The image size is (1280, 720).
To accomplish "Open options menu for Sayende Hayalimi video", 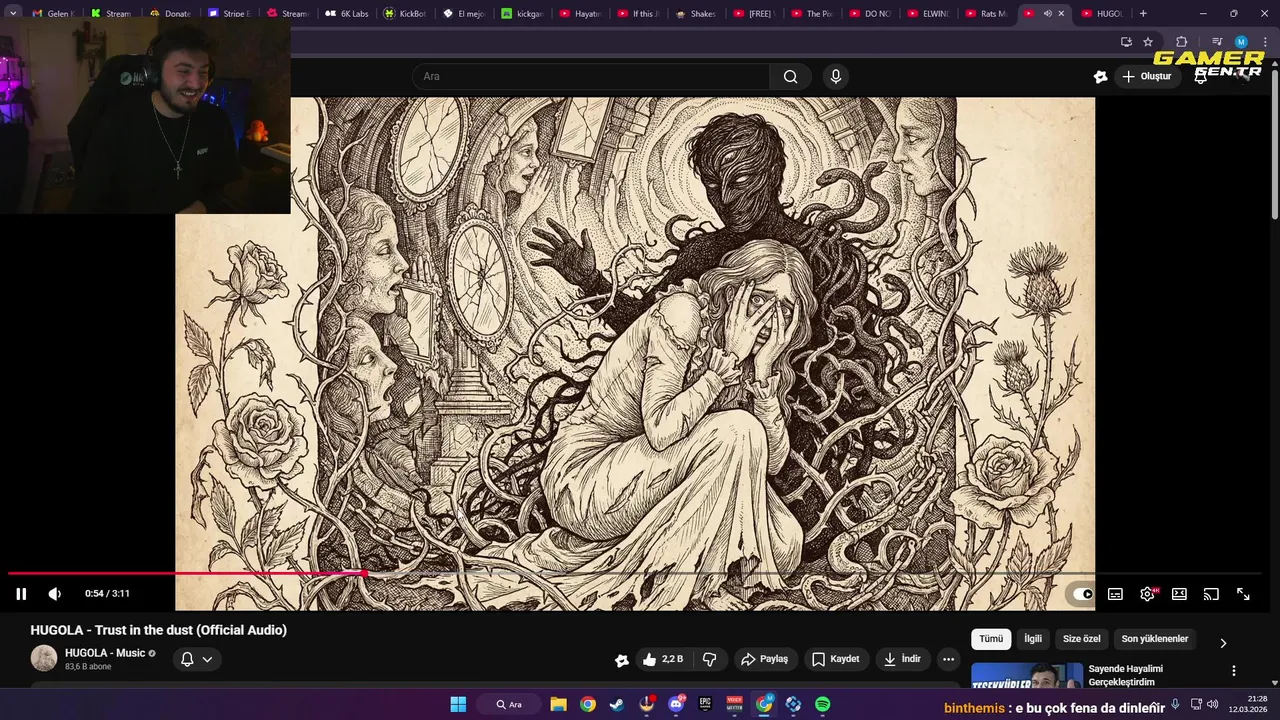I will point(1233,671).
